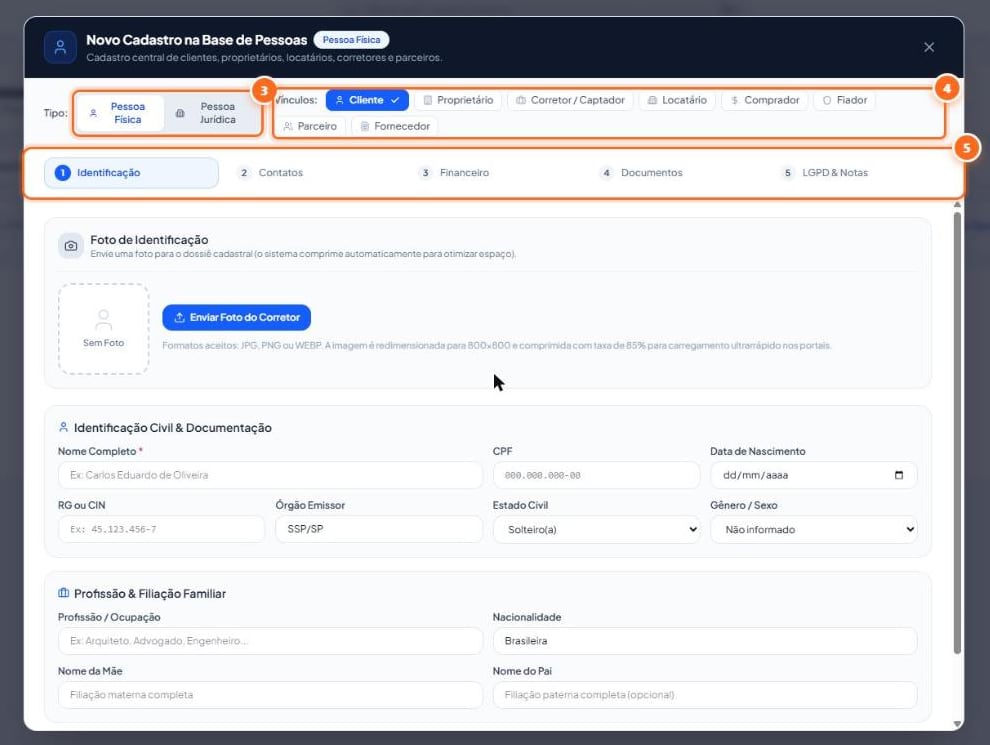Open the Gênero / Sexo dropdown
Screen dimensions: 990x745
(x=814, y=529)
